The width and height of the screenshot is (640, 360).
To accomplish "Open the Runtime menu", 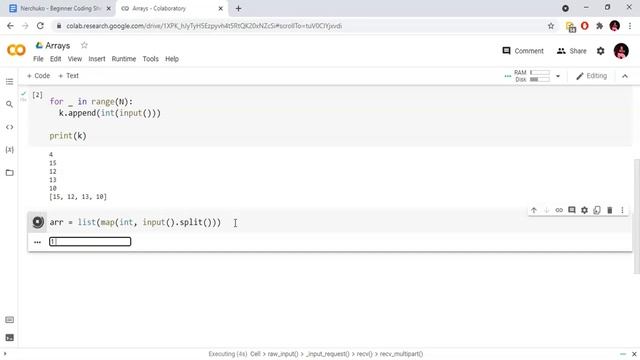I will (124, 59).
